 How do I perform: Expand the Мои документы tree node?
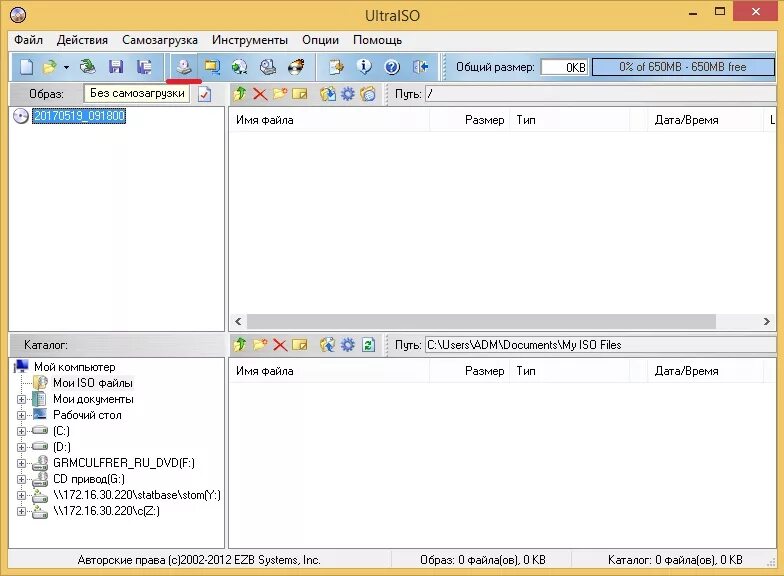(21, 400)
